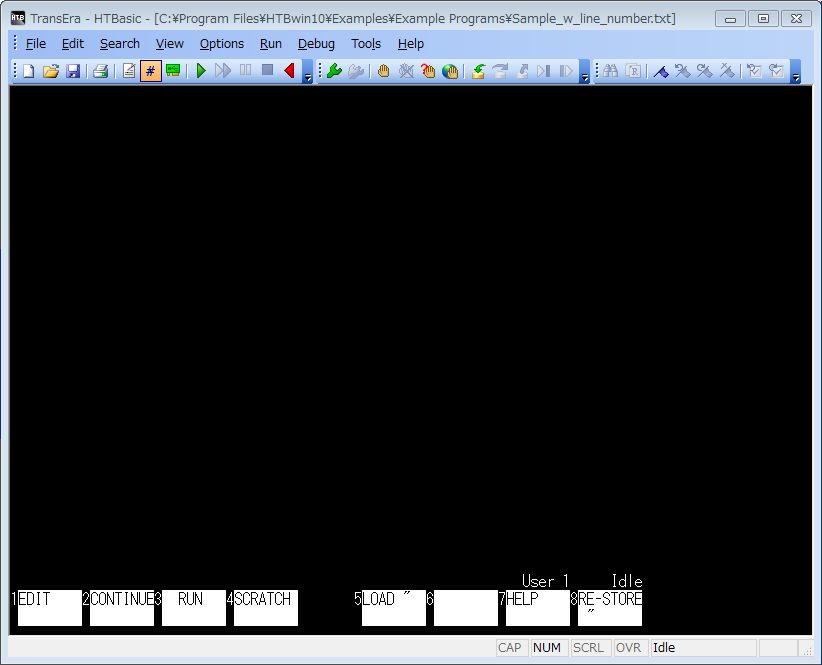The width and height of the screenshot is (822, 665).
Task: Click the grayed step over arrow icon
Action: coord(500,71)
